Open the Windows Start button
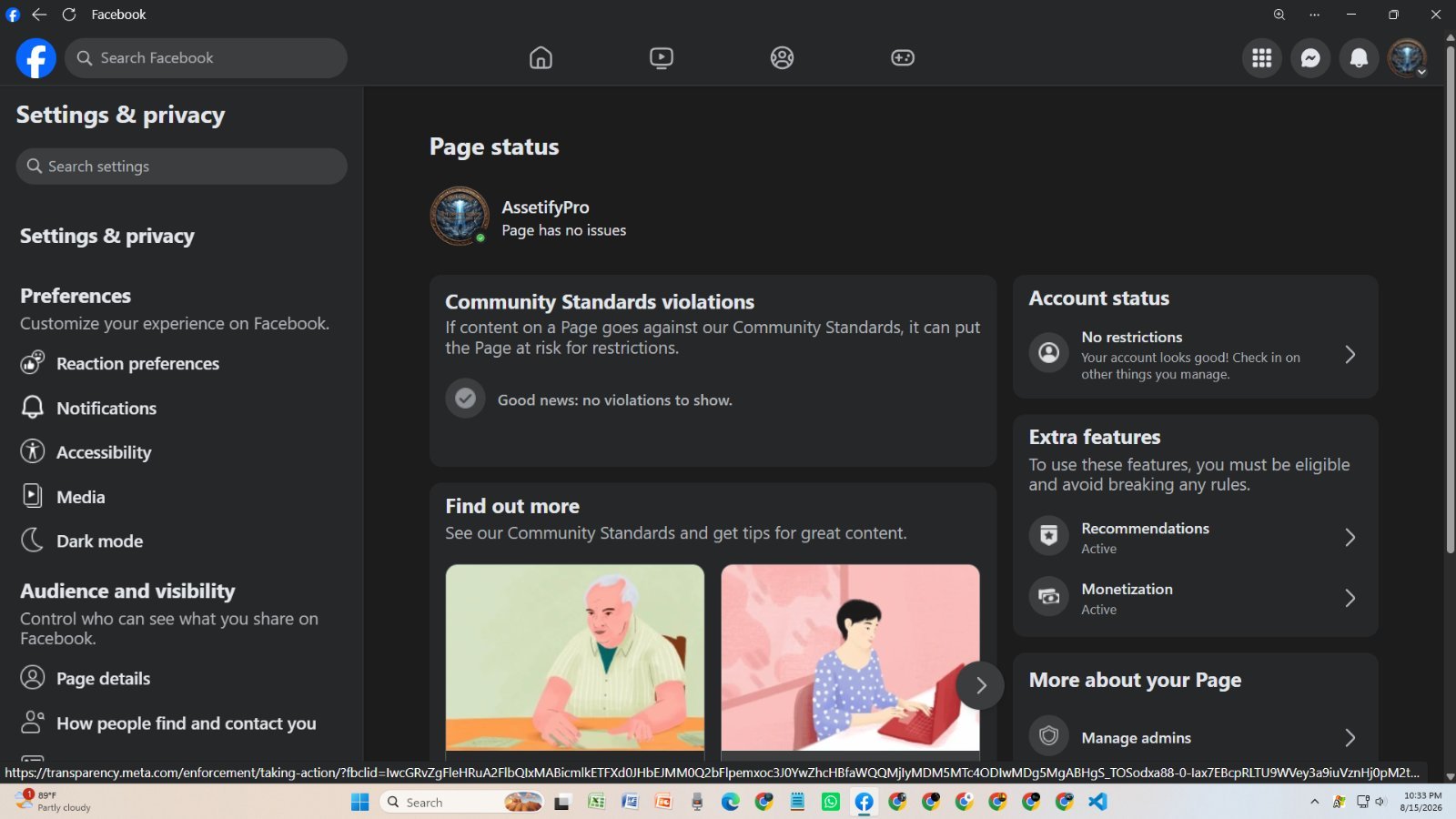 pos(360,802)
